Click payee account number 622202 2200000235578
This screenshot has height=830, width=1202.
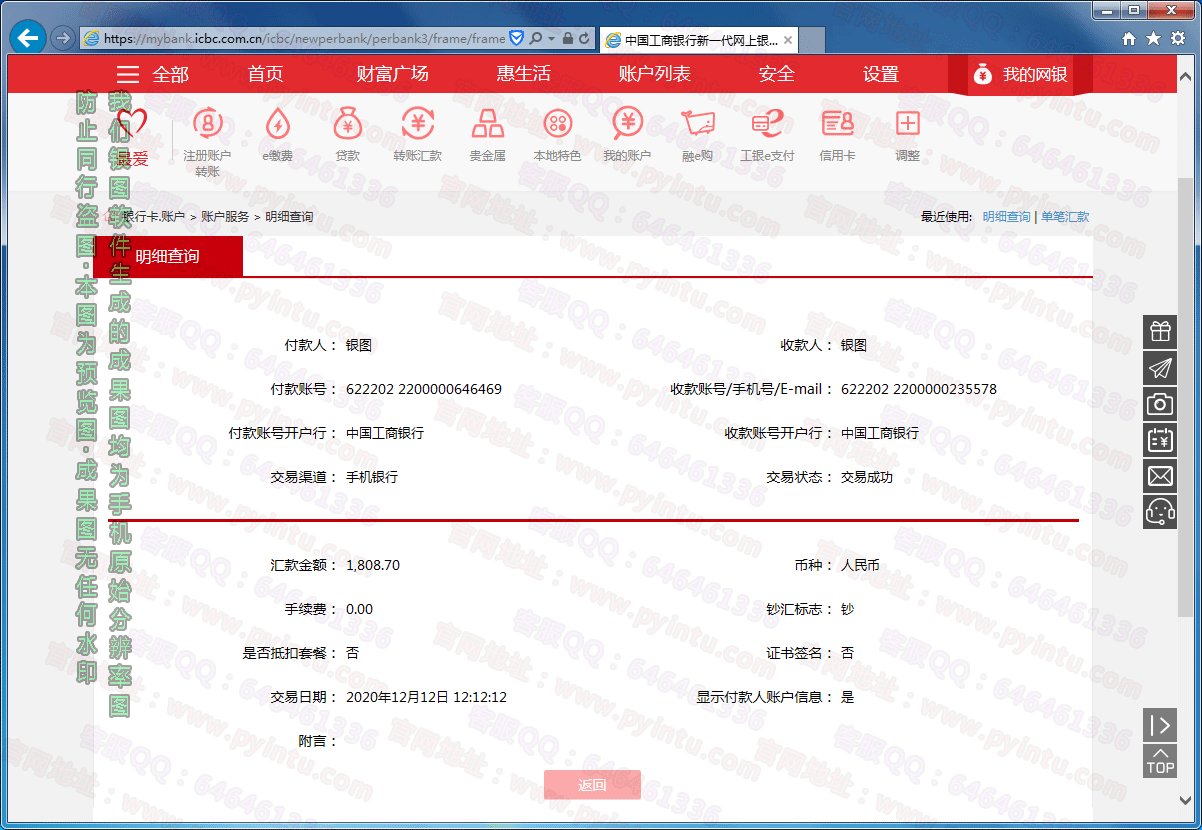coord(919,389)
